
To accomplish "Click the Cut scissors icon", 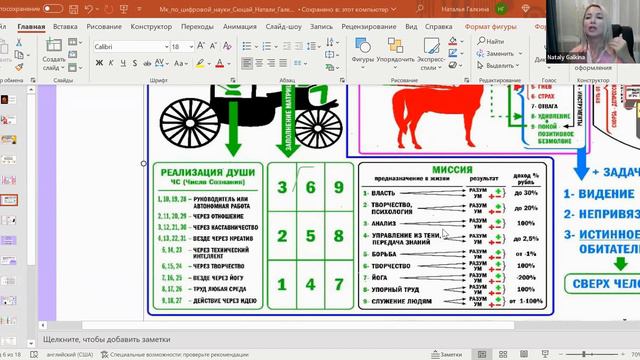I will pos(19,42).
